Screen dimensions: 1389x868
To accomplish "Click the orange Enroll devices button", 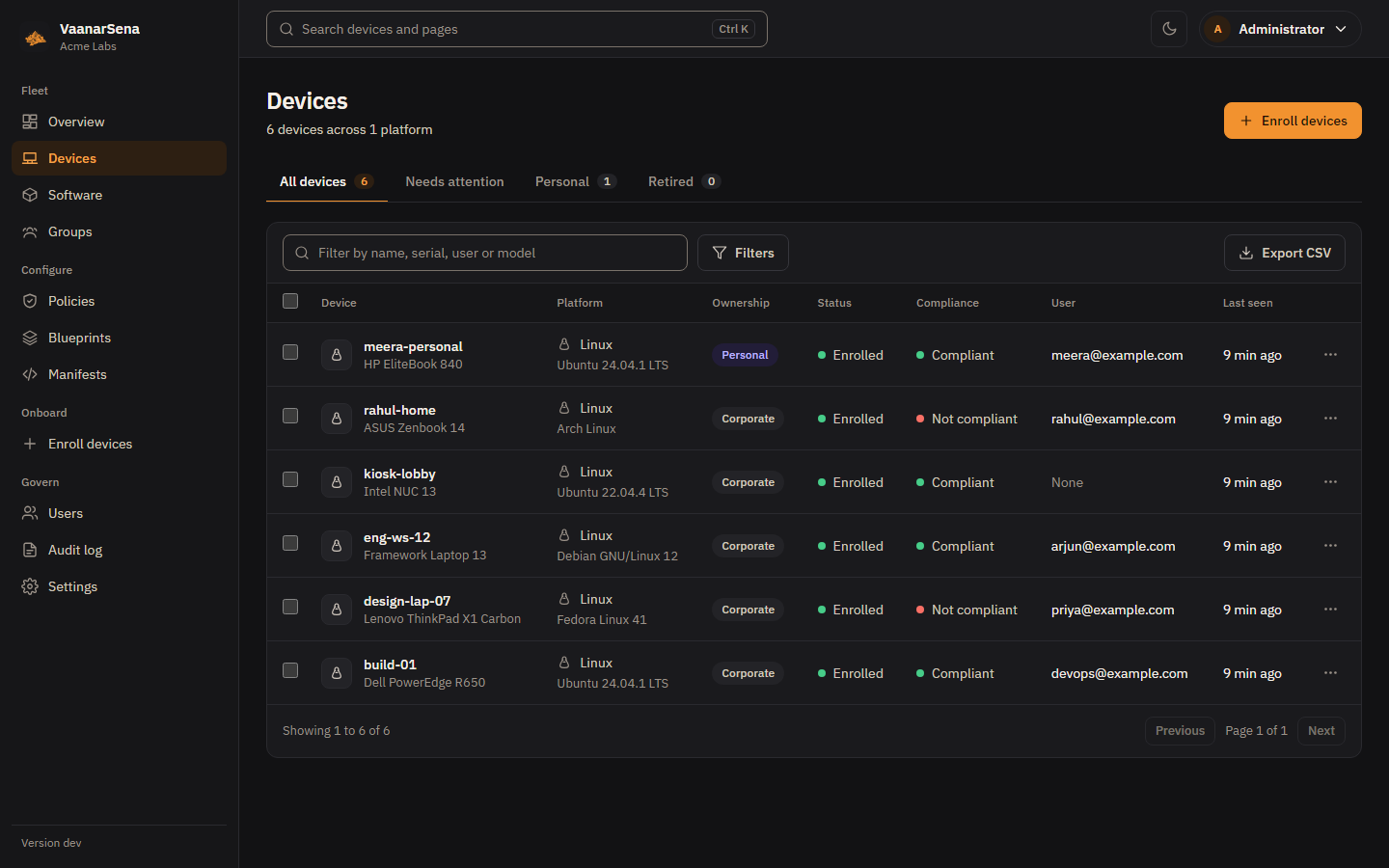I will [x=1293, y=121].
